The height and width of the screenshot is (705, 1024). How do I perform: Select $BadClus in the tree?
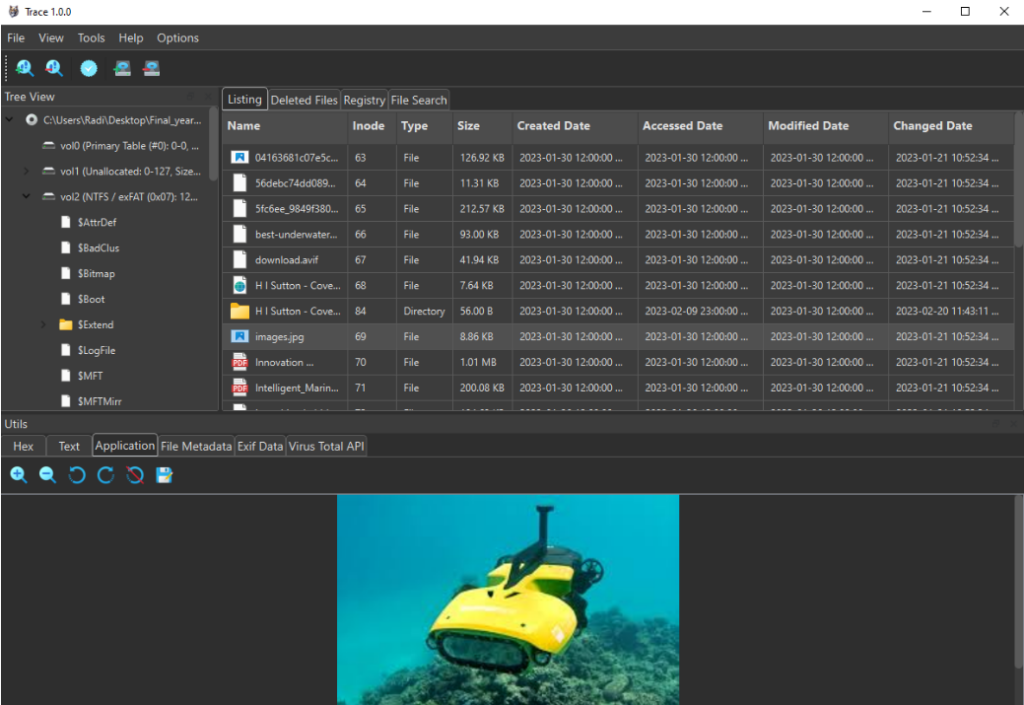click(x=89, y=247)
